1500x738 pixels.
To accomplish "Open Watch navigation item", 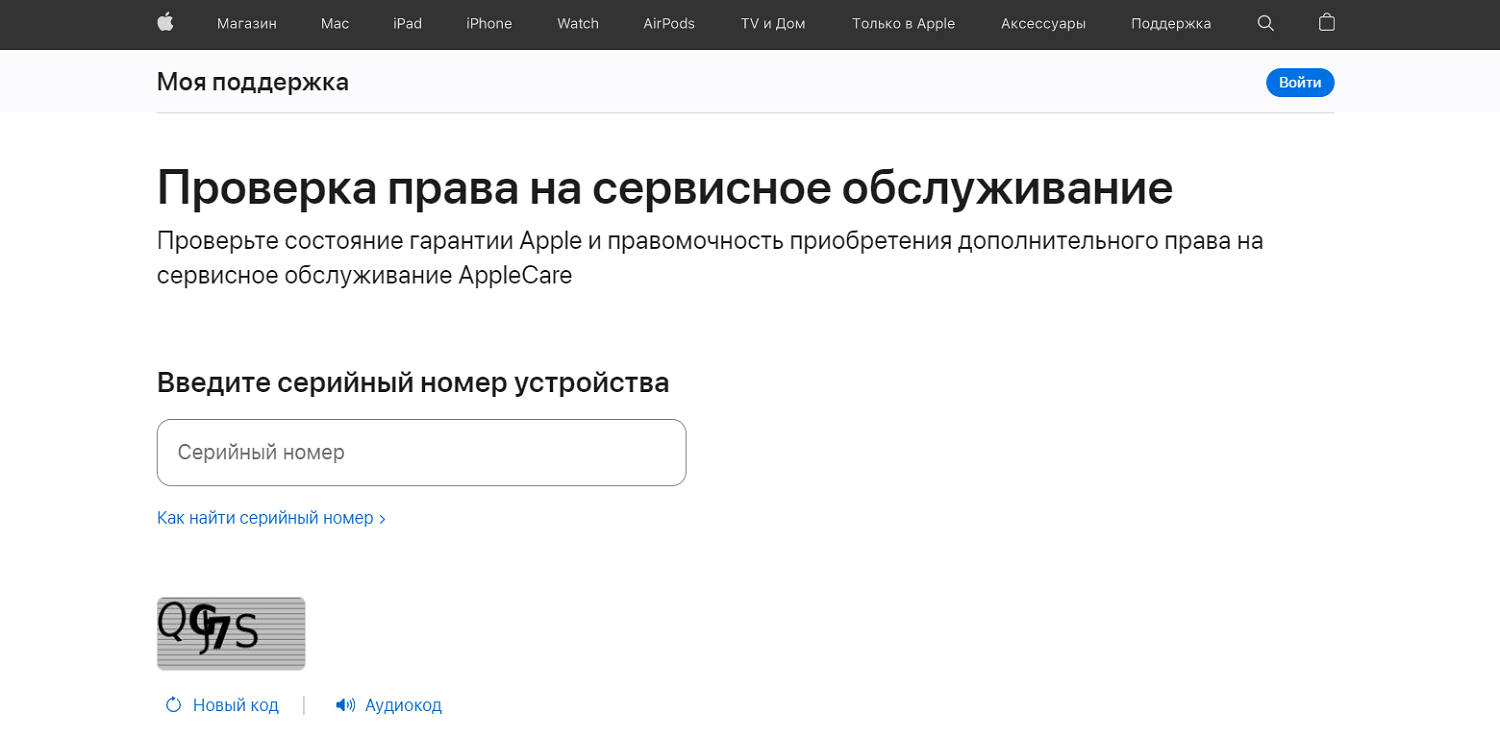I will point(578,23).
